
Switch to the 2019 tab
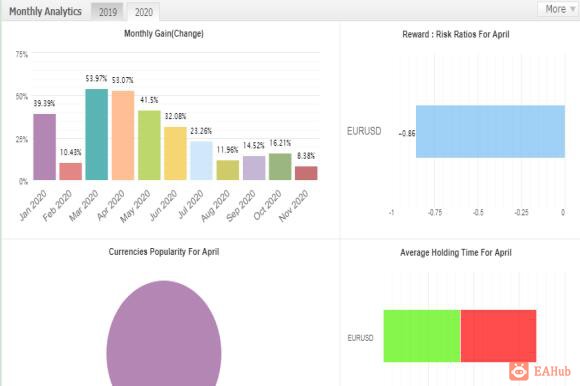coord(108,12)
